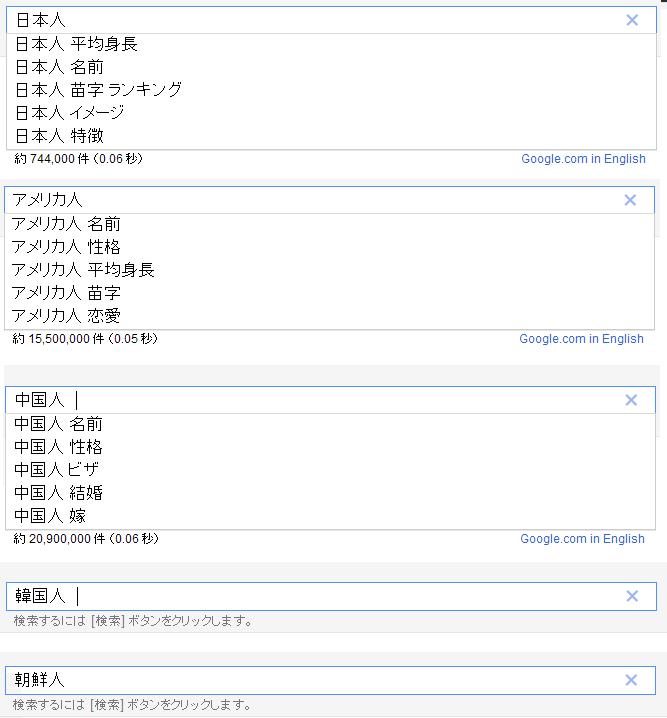Choose suggestion 中国人 結婚

(58, 493)
